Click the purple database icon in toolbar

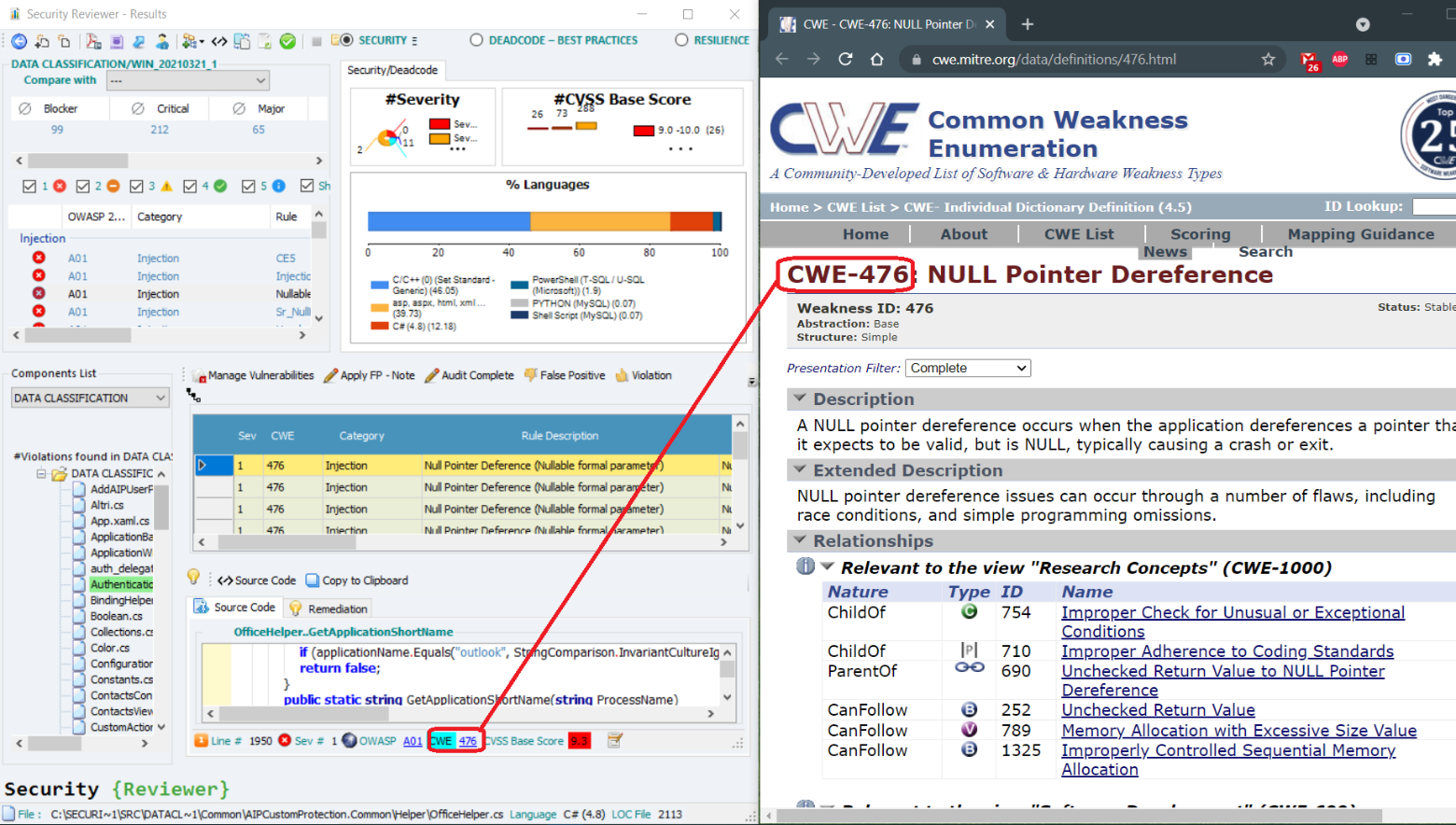pos(117,41)
